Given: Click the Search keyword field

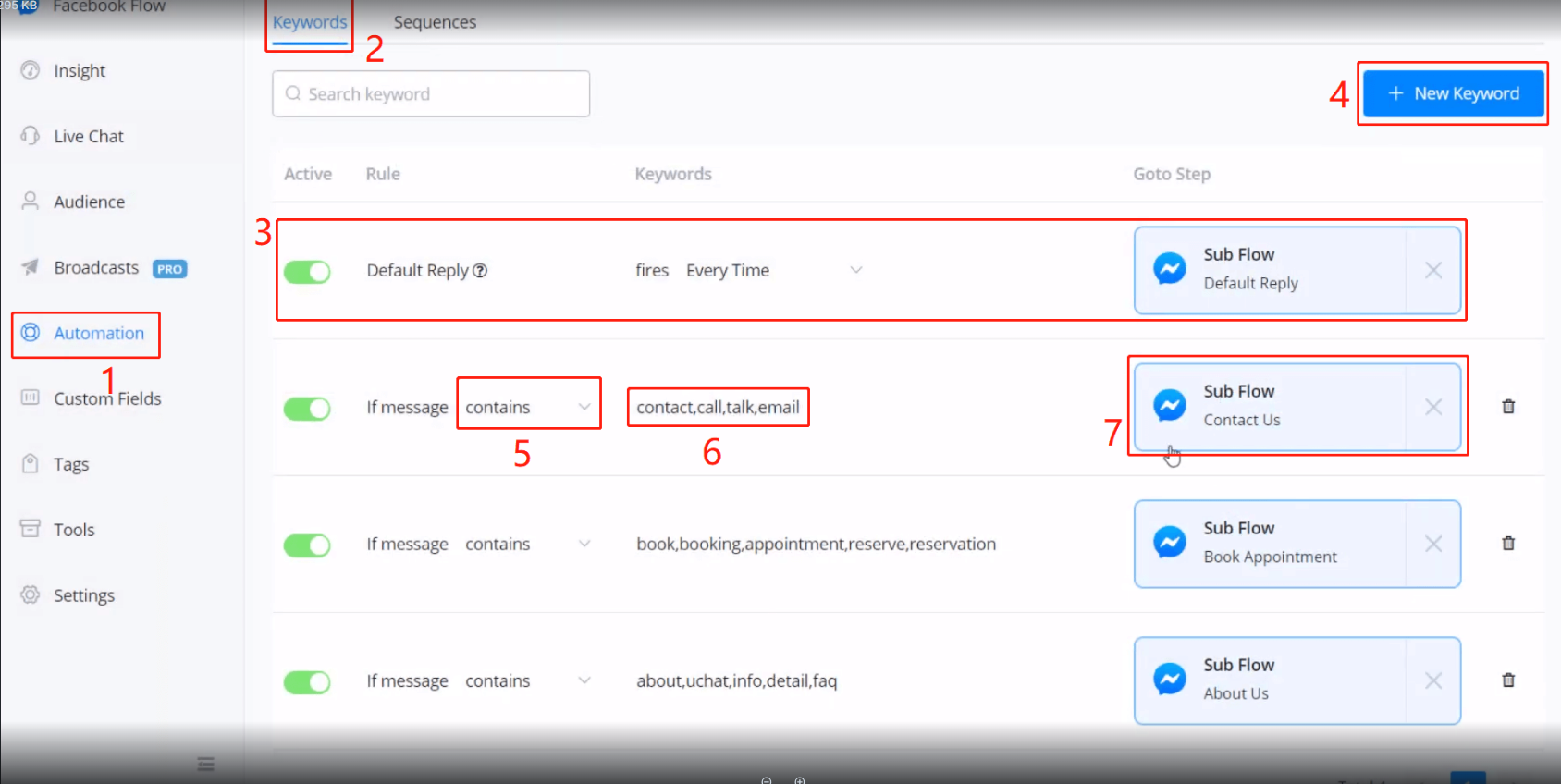Looking at the screenshot, I should 431,94.
